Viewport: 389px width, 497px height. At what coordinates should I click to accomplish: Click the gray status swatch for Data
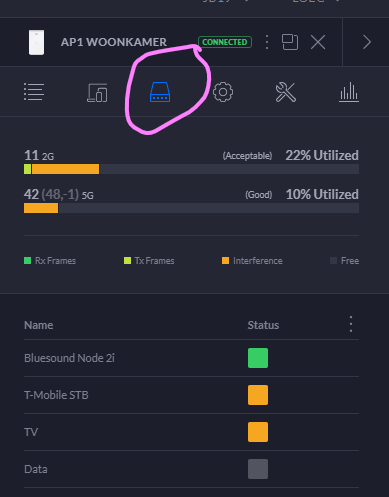coord(258,469)
